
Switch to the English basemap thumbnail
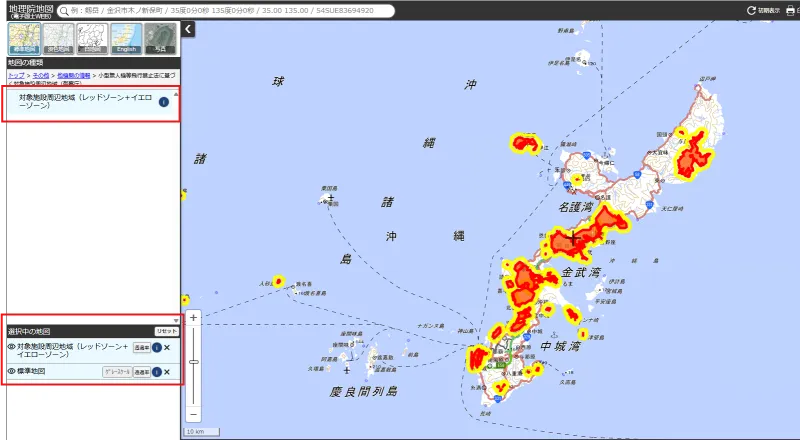pyautogui.click(x=127, y=39)
